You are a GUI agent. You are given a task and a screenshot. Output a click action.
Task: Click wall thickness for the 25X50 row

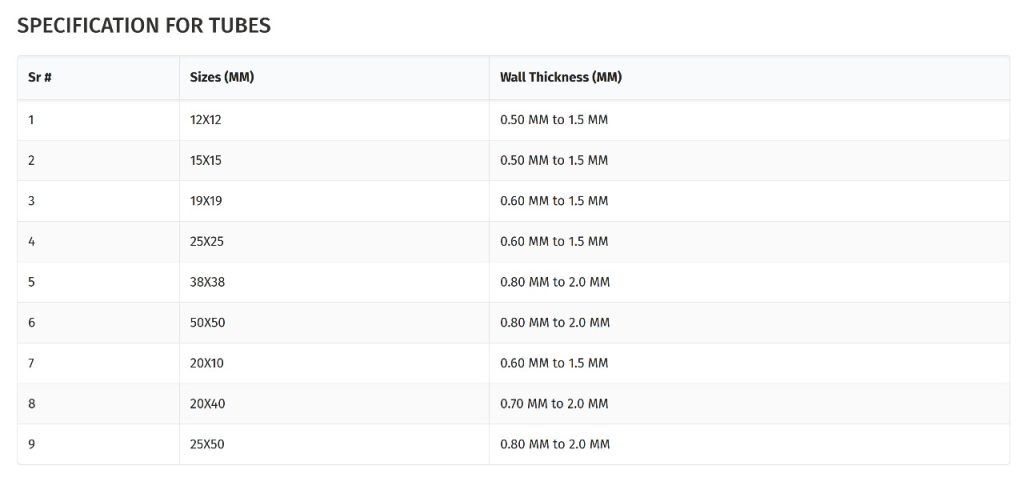coord(554,444)
